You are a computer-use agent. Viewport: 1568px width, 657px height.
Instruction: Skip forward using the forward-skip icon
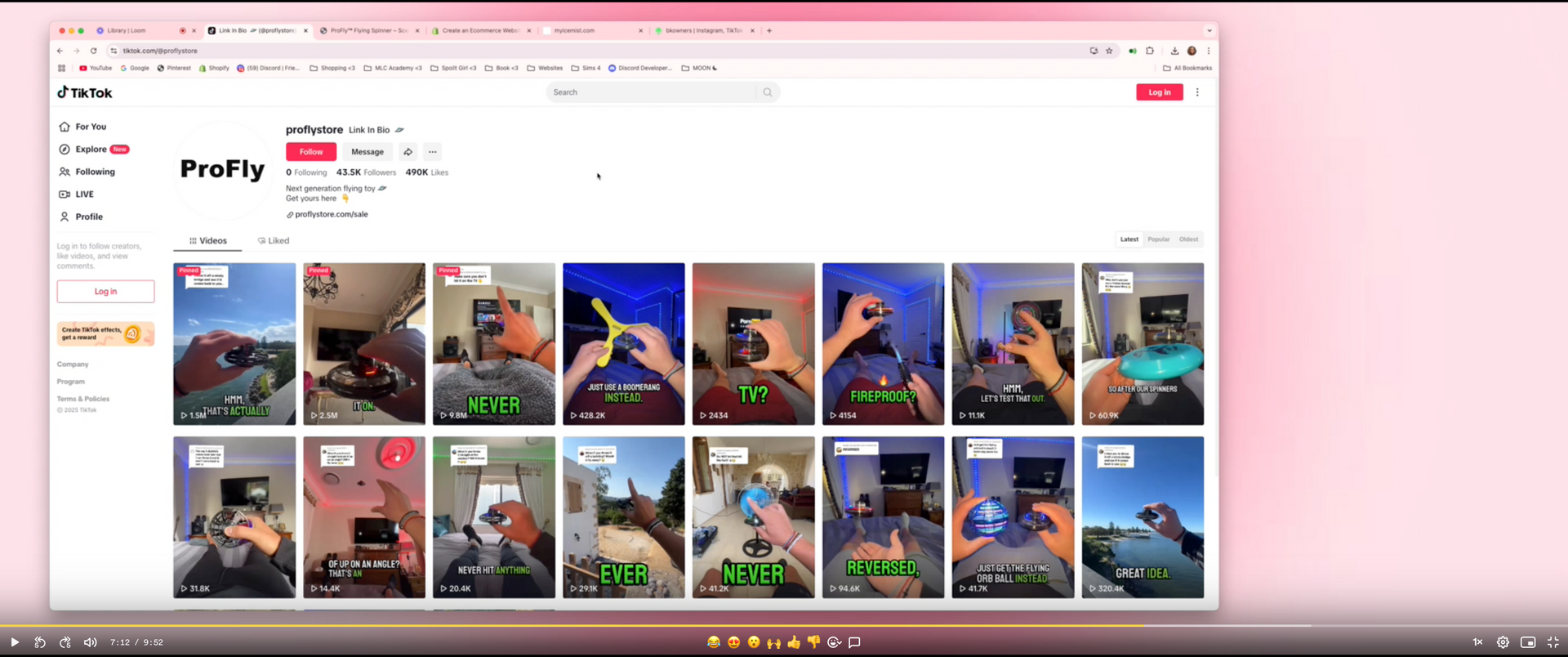click(x=65, y=642)
